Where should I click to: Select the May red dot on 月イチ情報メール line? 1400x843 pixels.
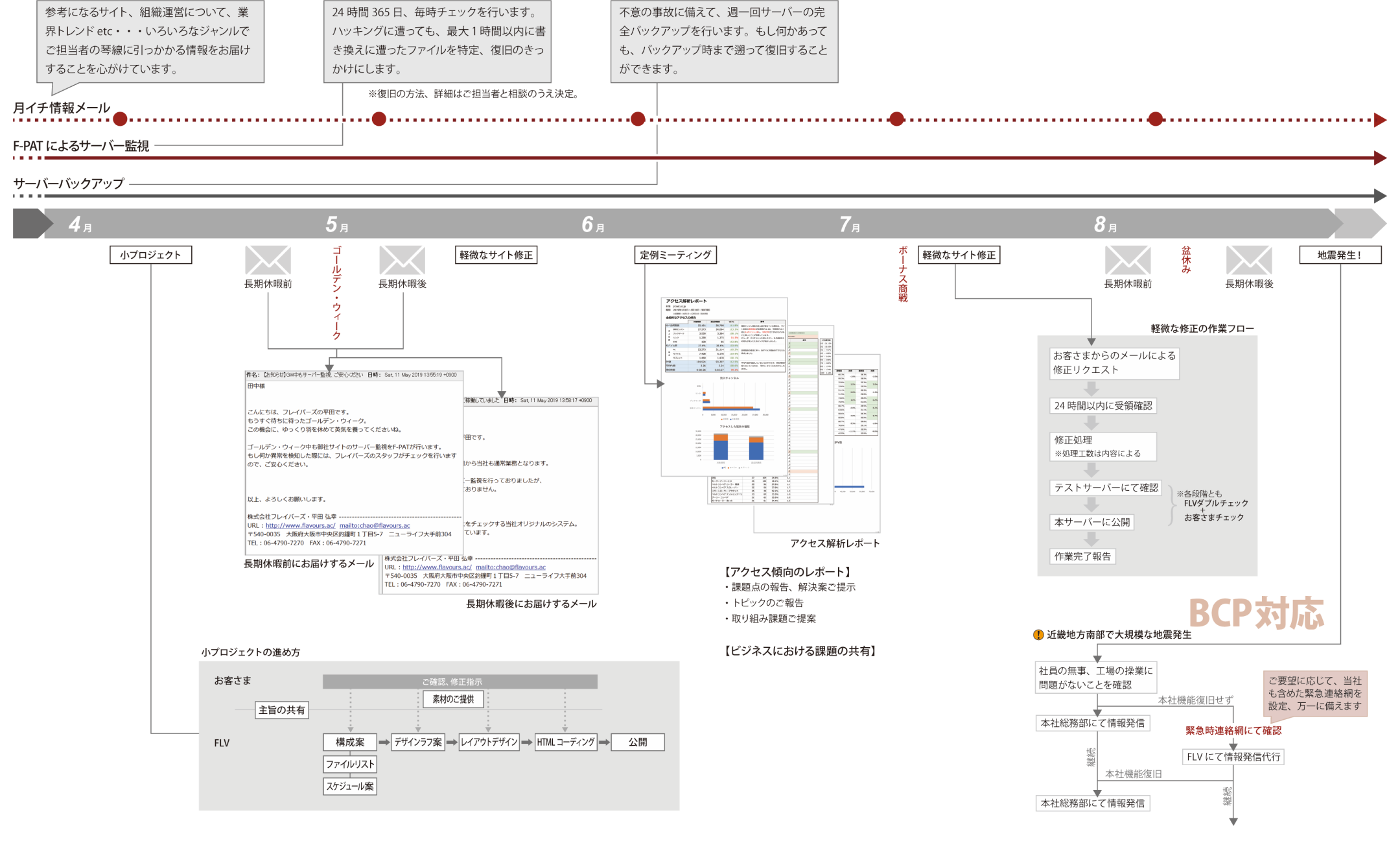tap(379, 119)
